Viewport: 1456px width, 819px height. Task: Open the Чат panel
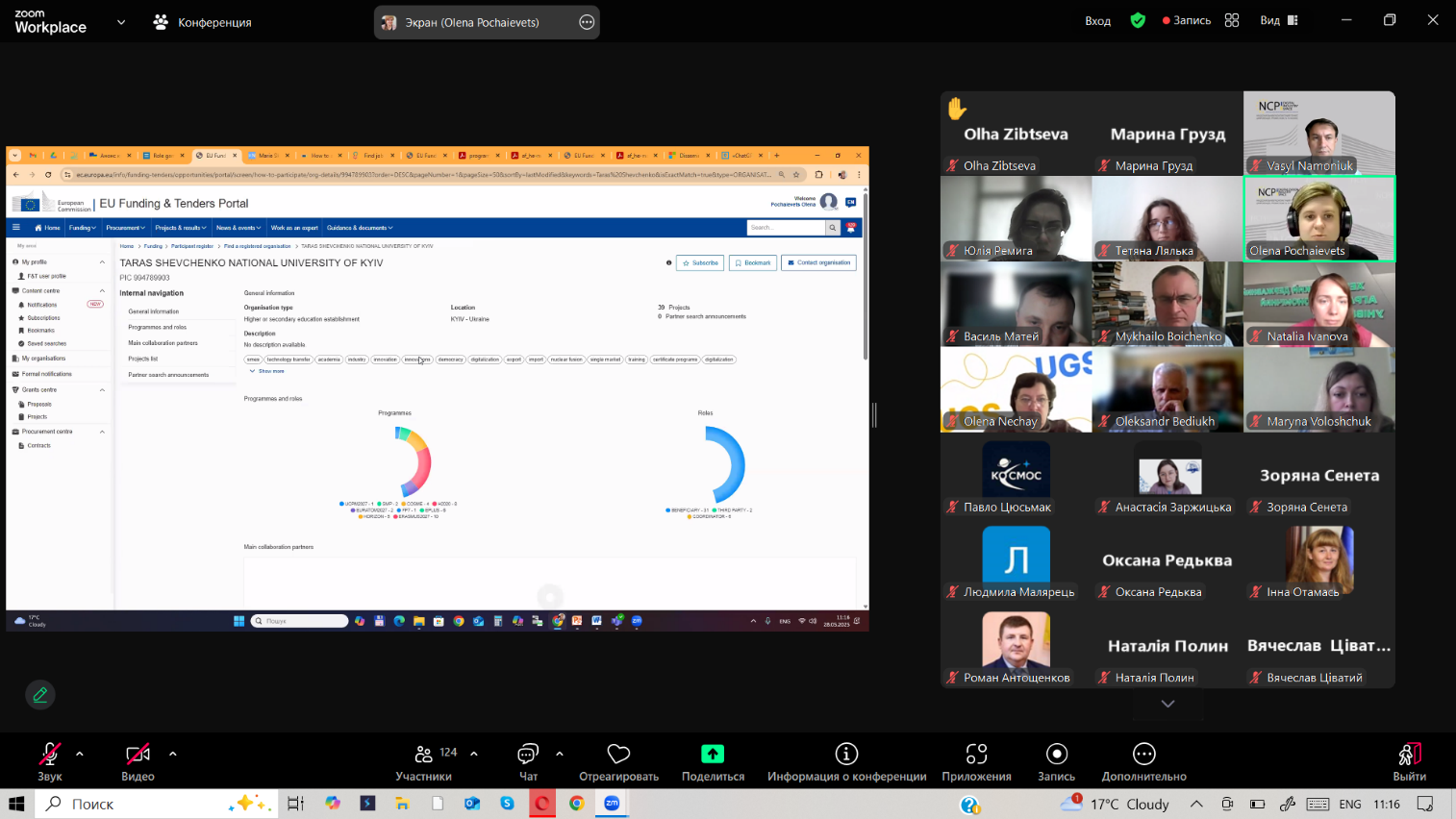[x=528, y=762]
